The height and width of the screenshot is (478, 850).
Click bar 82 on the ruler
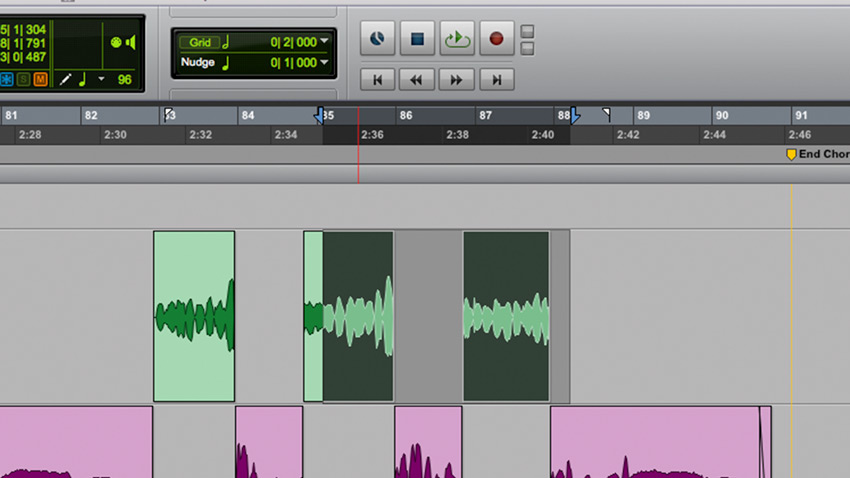pyautogui.click(x=91, y=115)
